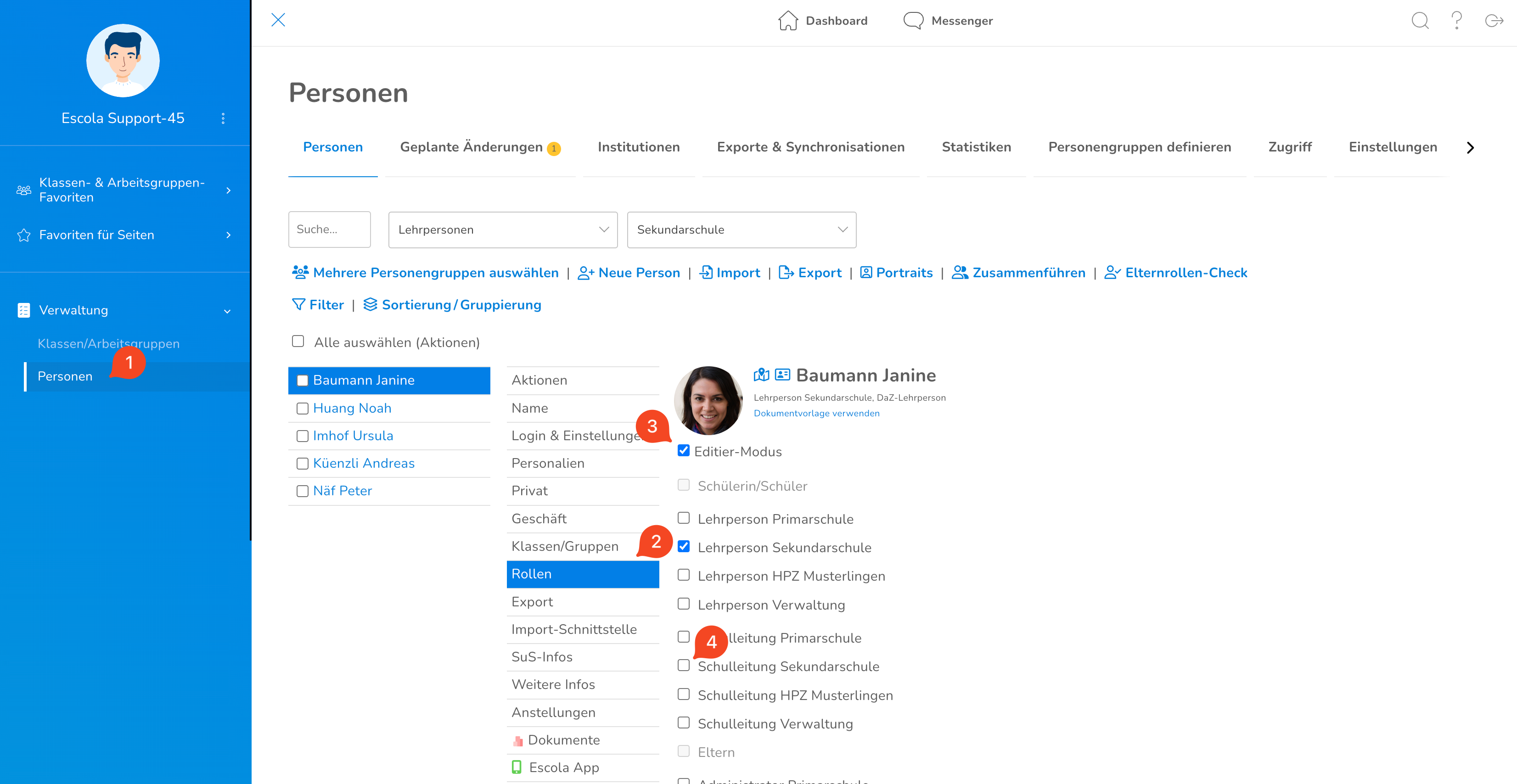Collapse the Verwaltung sidebar section
The width and height of the screenshot is (1517, 784).
[x=227, y=311]
